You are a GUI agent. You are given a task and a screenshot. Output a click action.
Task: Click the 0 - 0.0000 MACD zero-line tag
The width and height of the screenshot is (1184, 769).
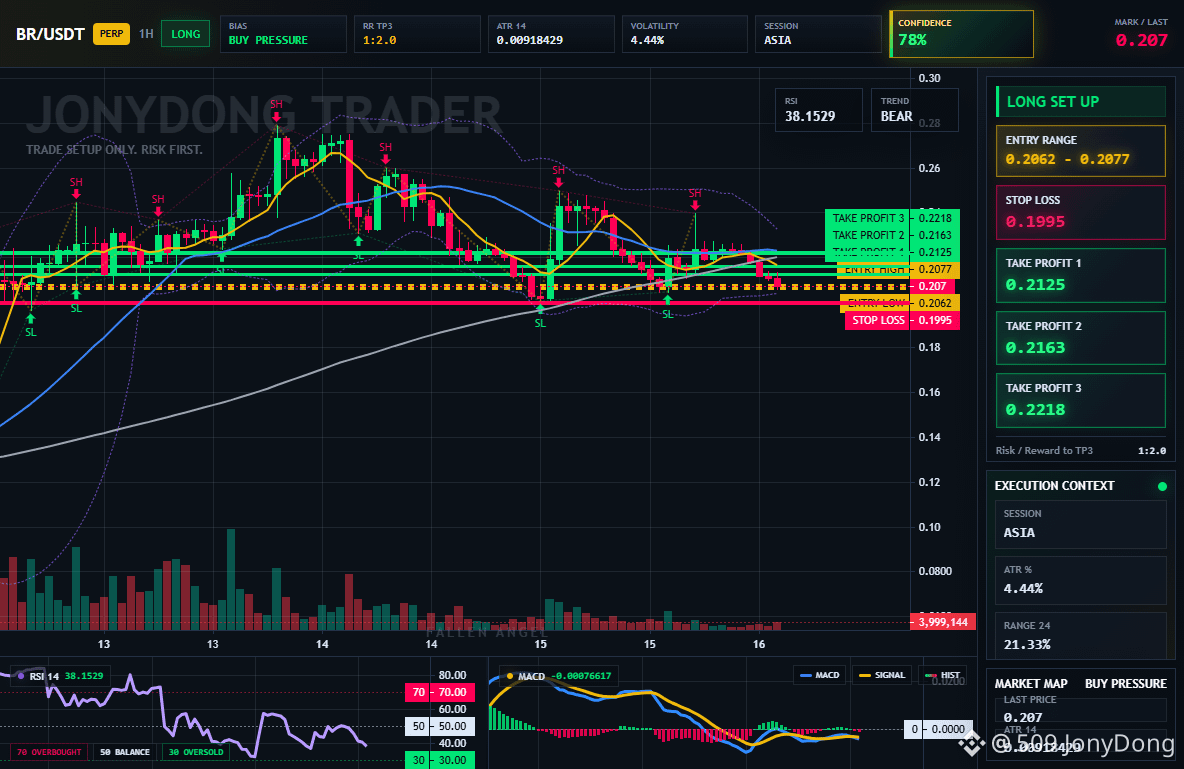[938, 729]
